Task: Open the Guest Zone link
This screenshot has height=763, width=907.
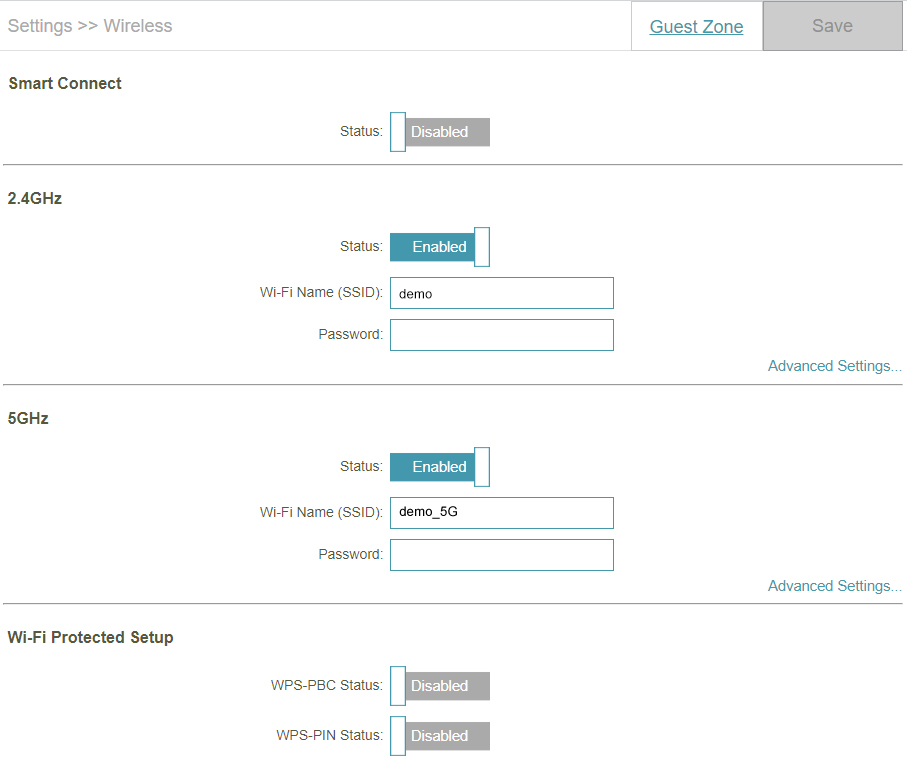Action: coord(696,27)
